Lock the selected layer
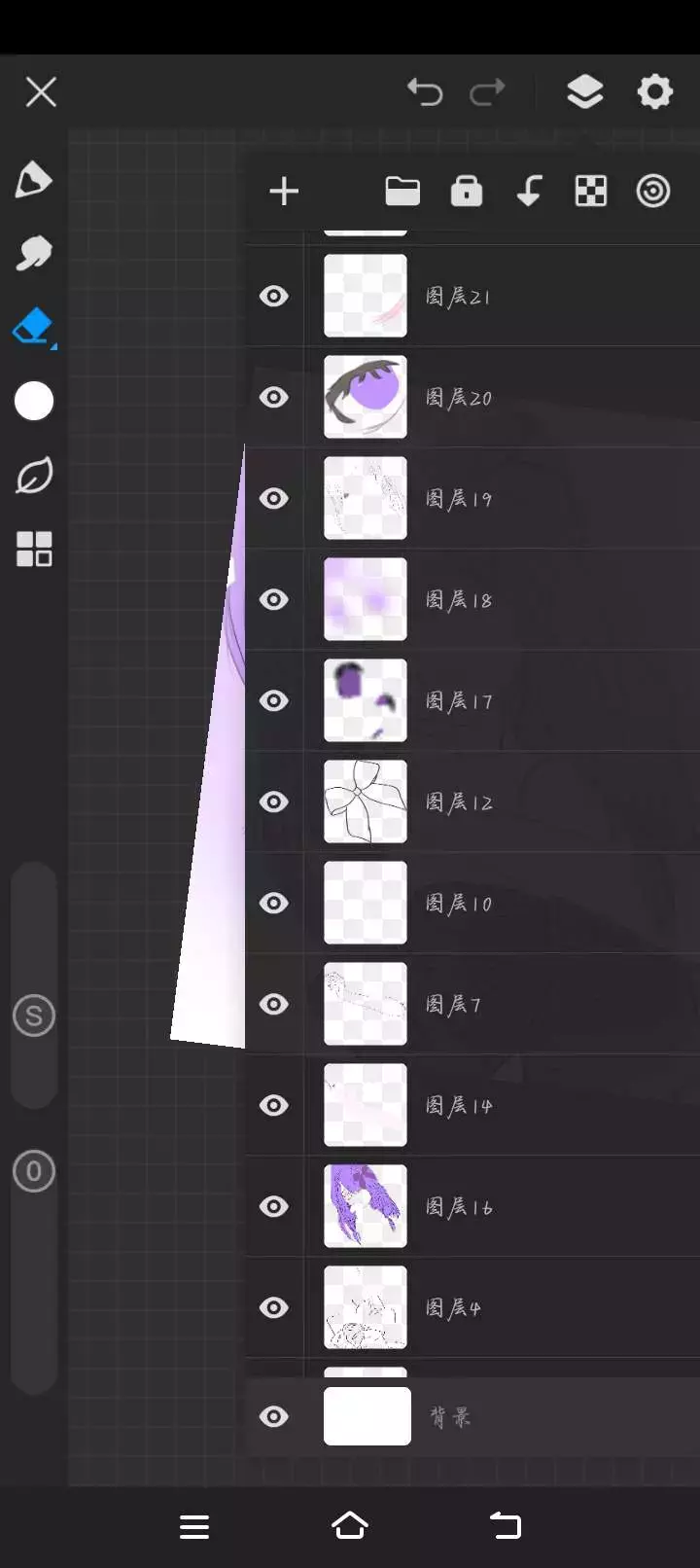 467,192
